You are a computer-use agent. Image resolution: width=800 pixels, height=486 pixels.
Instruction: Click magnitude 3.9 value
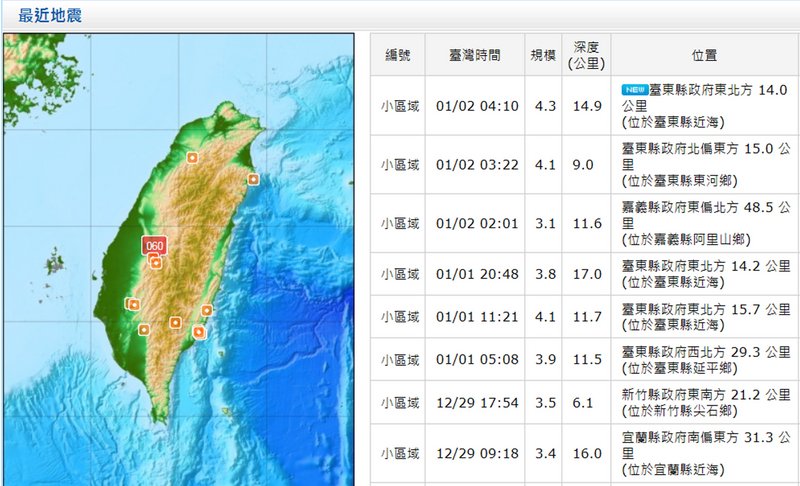click(x=545, y=360)
